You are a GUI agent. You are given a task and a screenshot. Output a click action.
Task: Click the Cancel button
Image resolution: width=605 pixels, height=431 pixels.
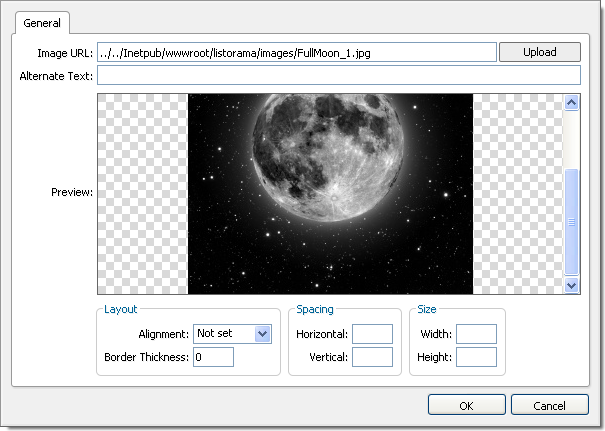point(549,405)
